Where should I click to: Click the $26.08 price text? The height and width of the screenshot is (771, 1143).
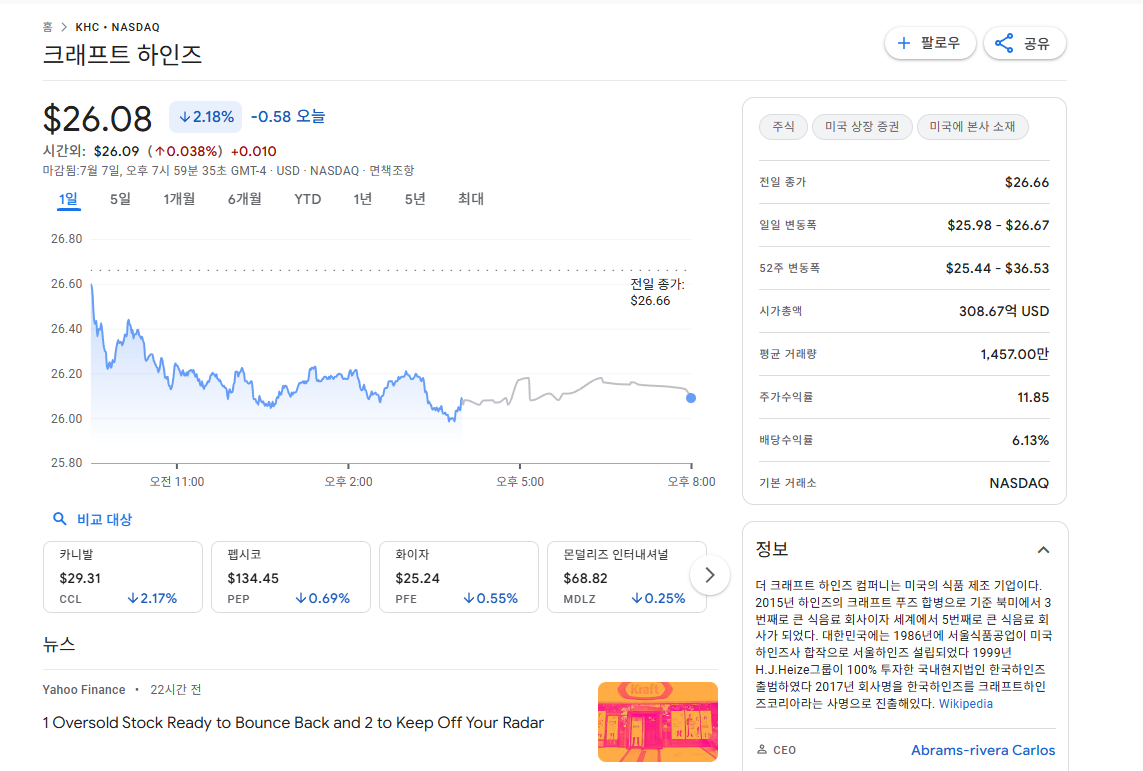tap(97, 119)
